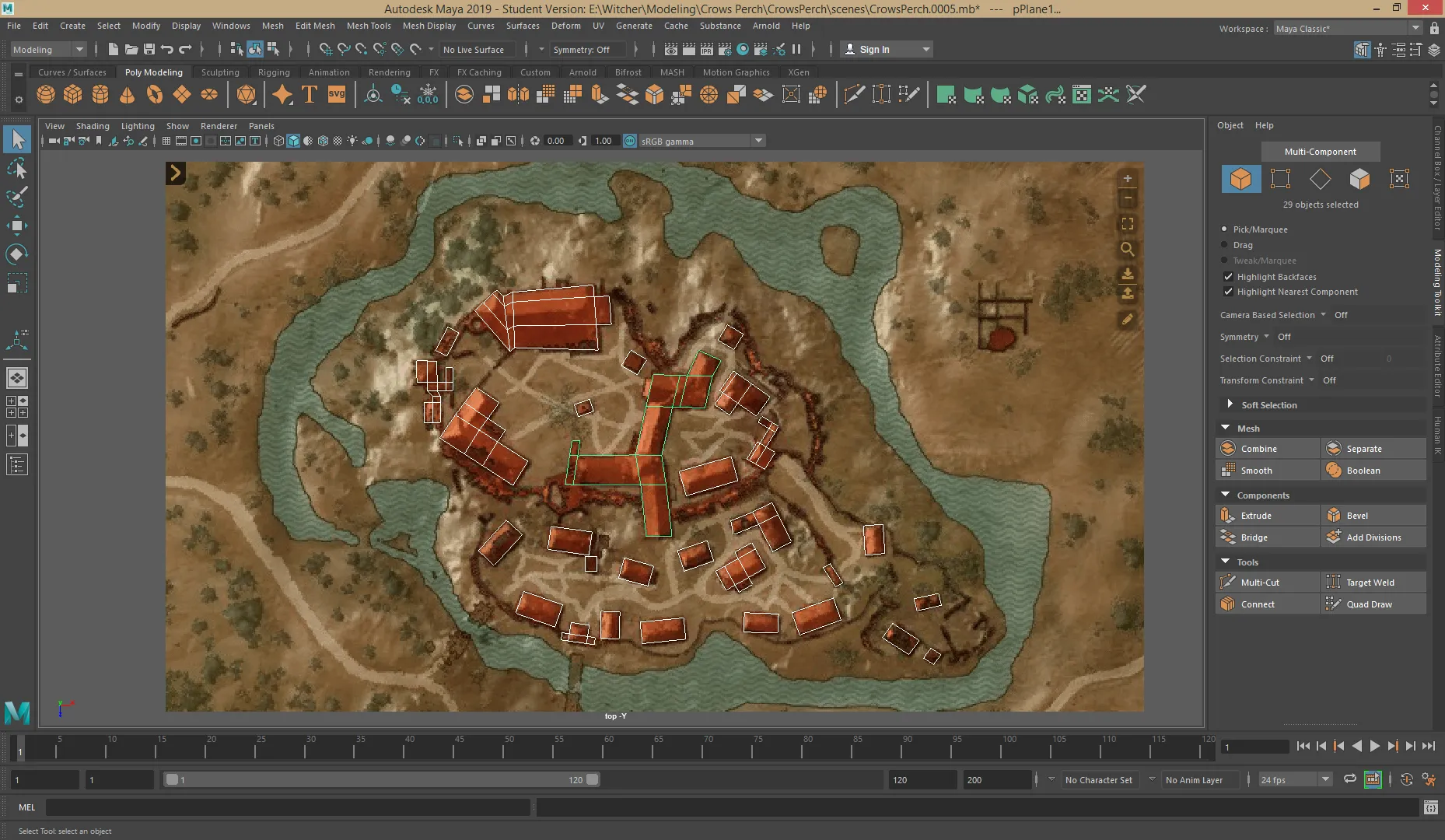Expand the Soft Selection section
The height and width of the screenshot is (840, 1445).
[x=1230, y=404]
